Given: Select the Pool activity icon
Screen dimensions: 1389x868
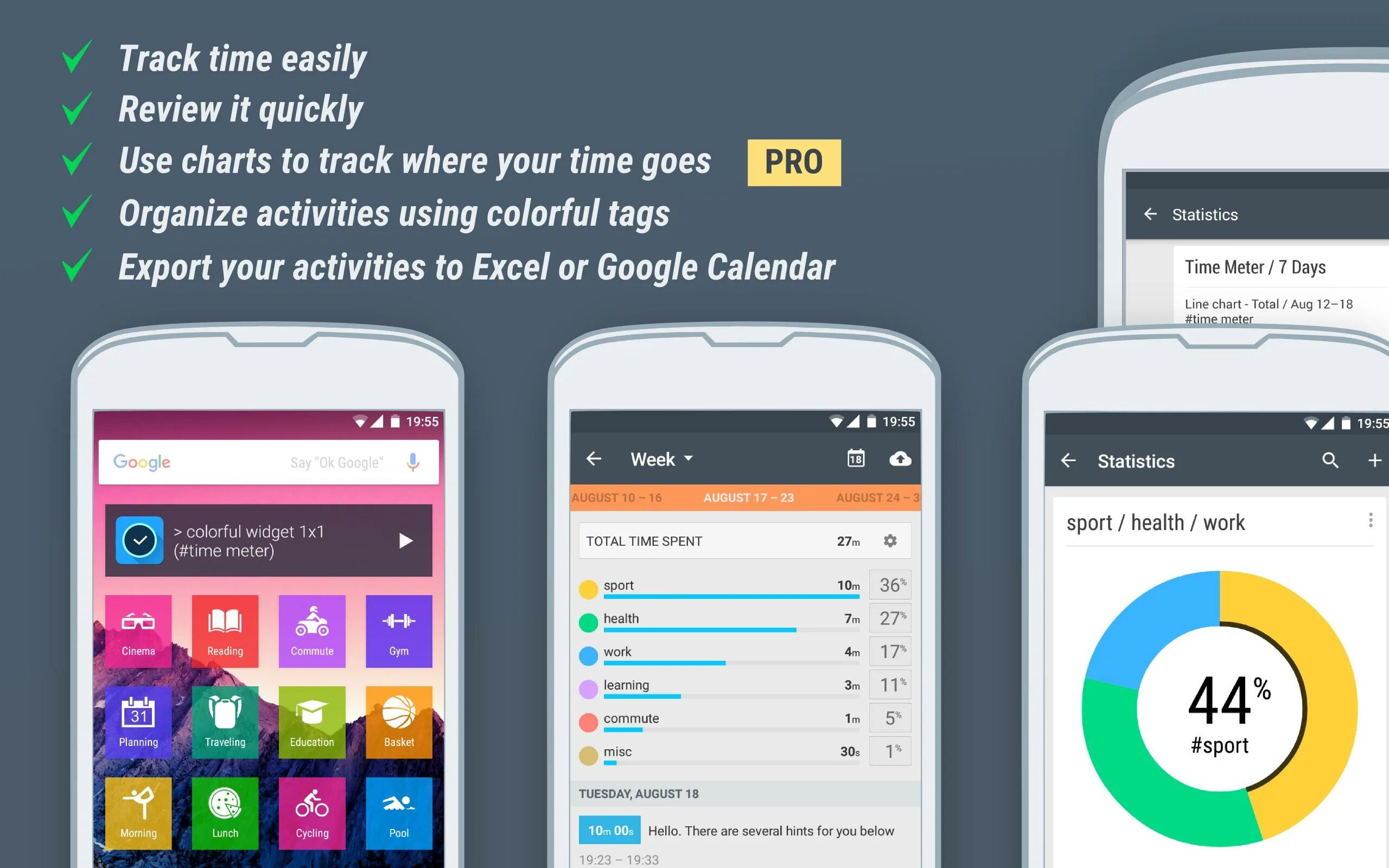Looking at the screenshot, I should 398,808.
